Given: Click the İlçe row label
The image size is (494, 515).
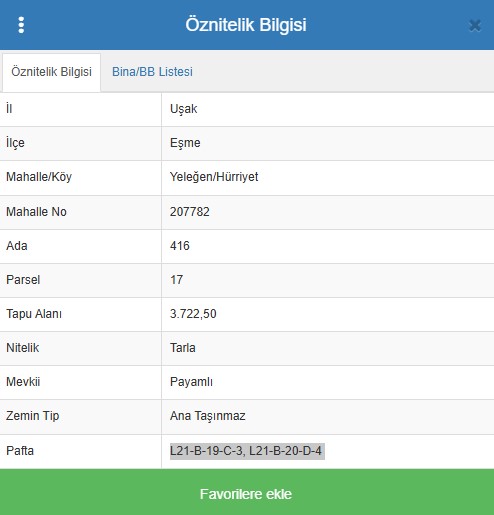Looking at the screenshot, I should [x=15, y=143].
